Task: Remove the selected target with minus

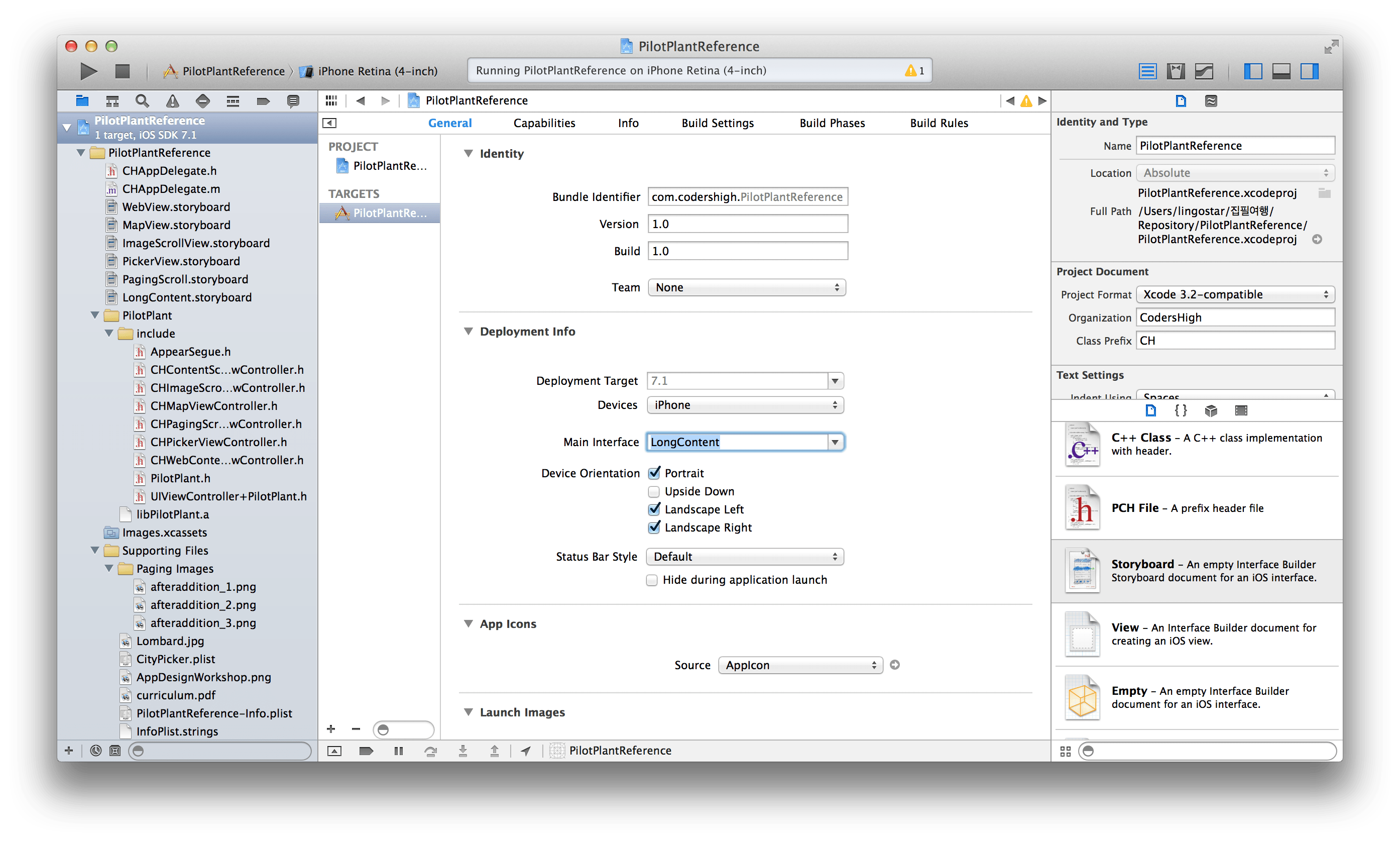Action: [356, 729]
